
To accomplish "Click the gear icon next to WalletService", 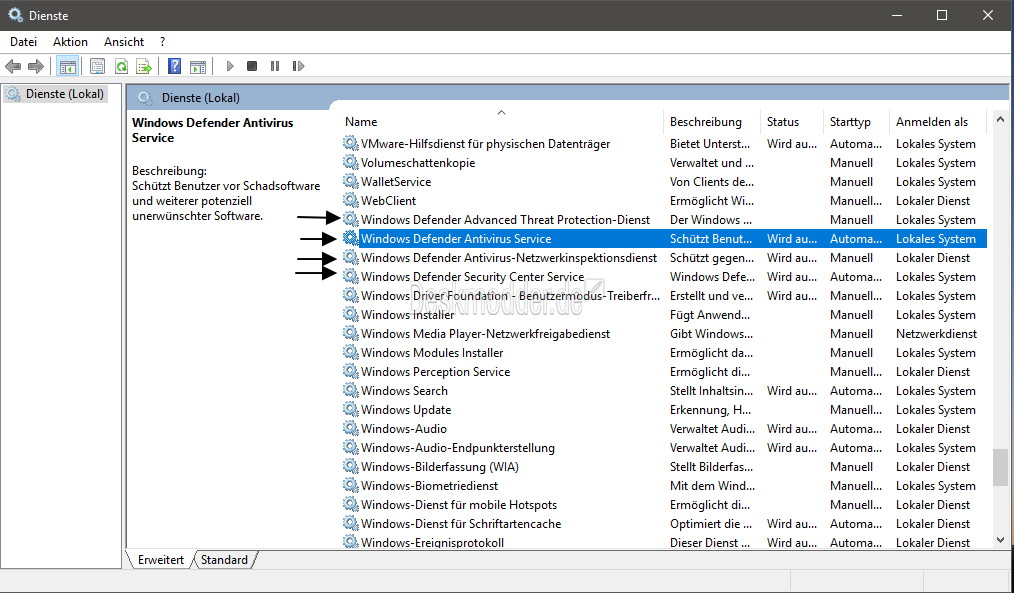I will click(x=351, y=182).
